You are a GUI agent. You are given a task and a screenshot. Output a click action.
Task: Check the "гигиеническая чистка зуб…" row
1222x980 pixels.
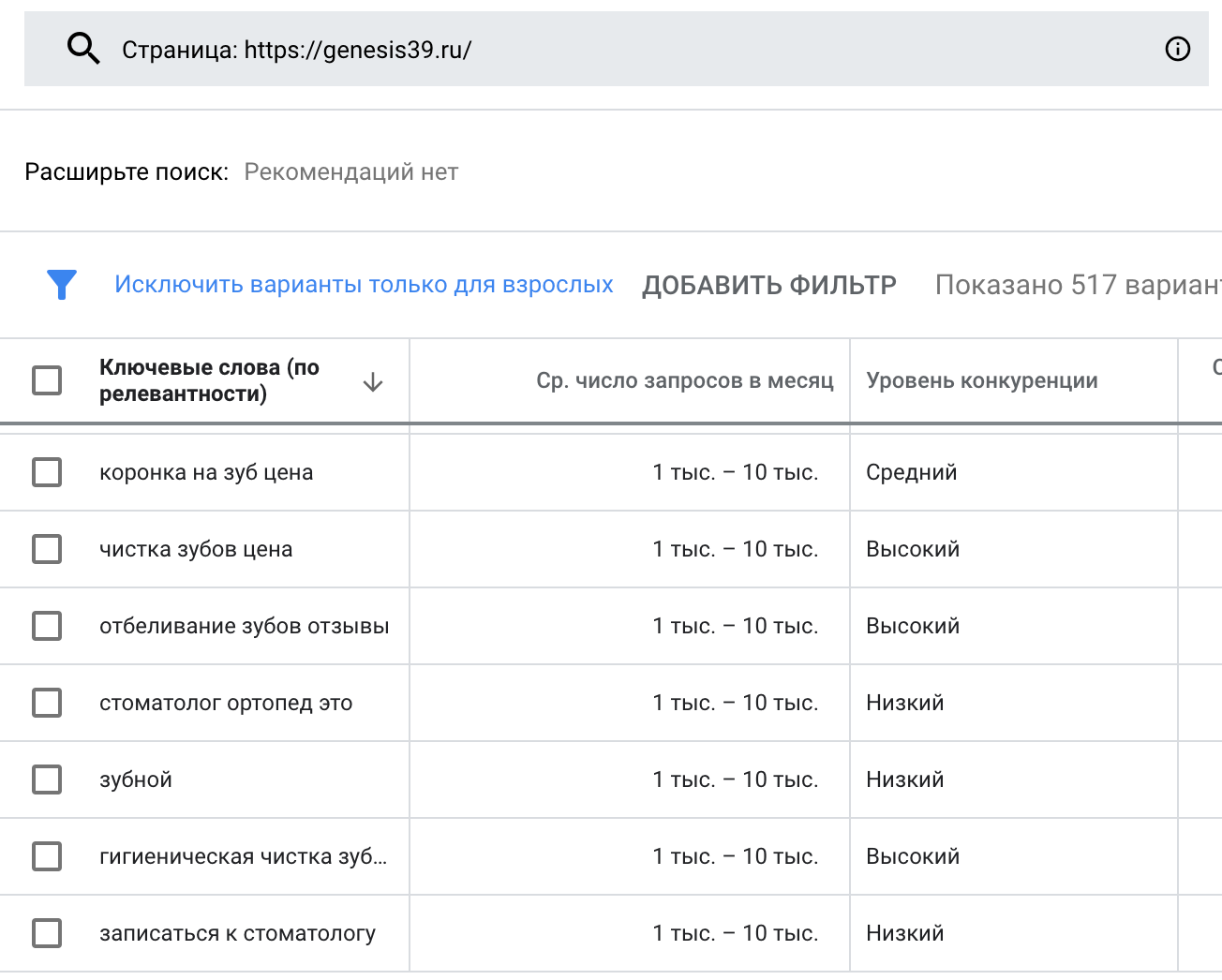coord(47,856)
